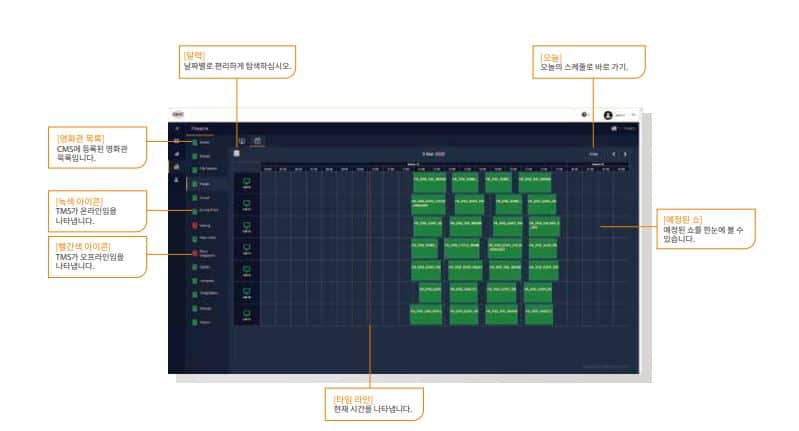Click the orange current-time line on timeline

click(x=370, y=250)
